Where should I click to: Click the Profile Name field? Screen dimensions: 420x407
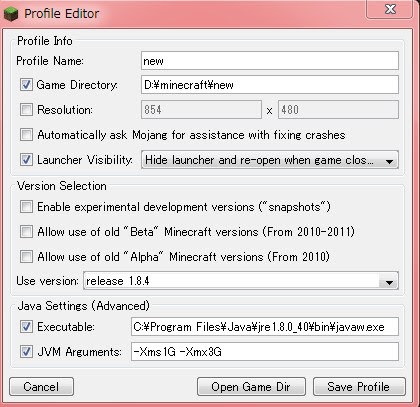point(270,61)
